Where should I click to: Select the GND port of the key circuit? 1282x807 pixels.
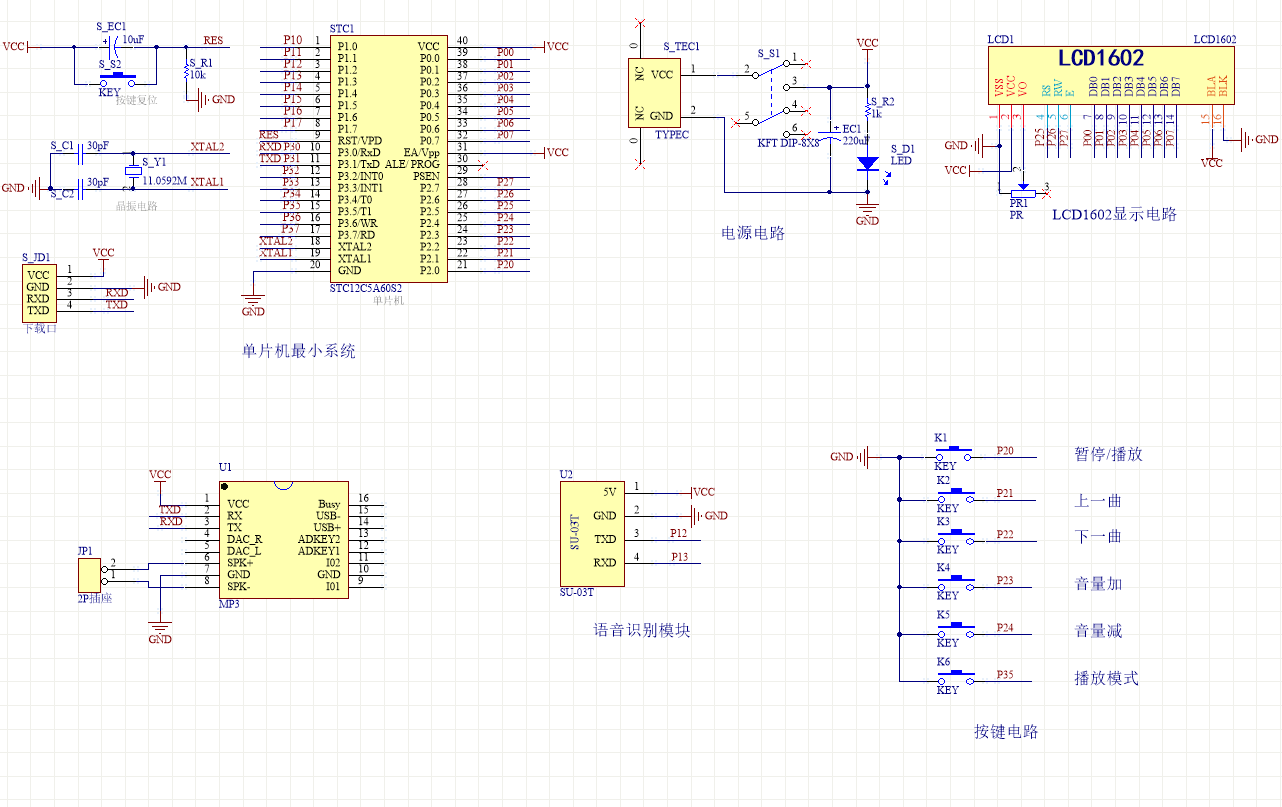850,457
